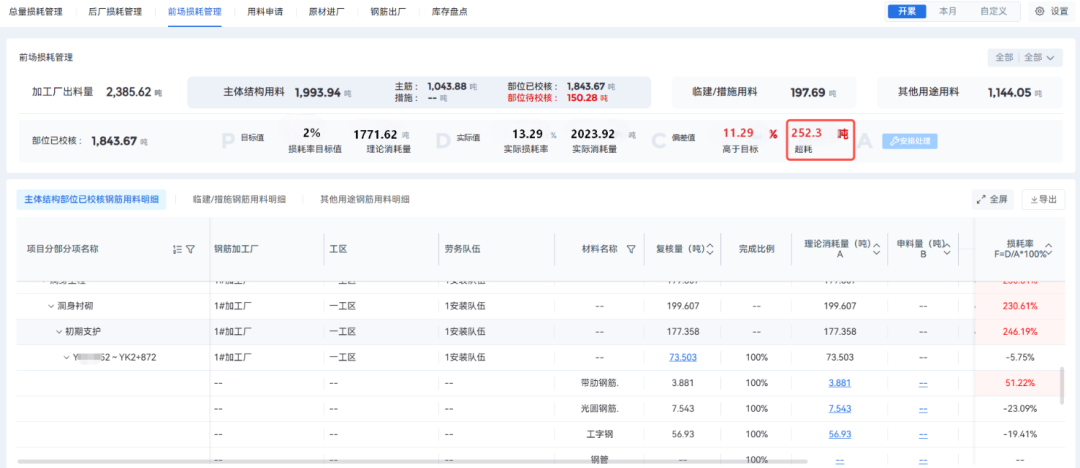Select the 开累 time range option
The height and width of the screenshot is (468, 1080).
(x=906, y=11)
